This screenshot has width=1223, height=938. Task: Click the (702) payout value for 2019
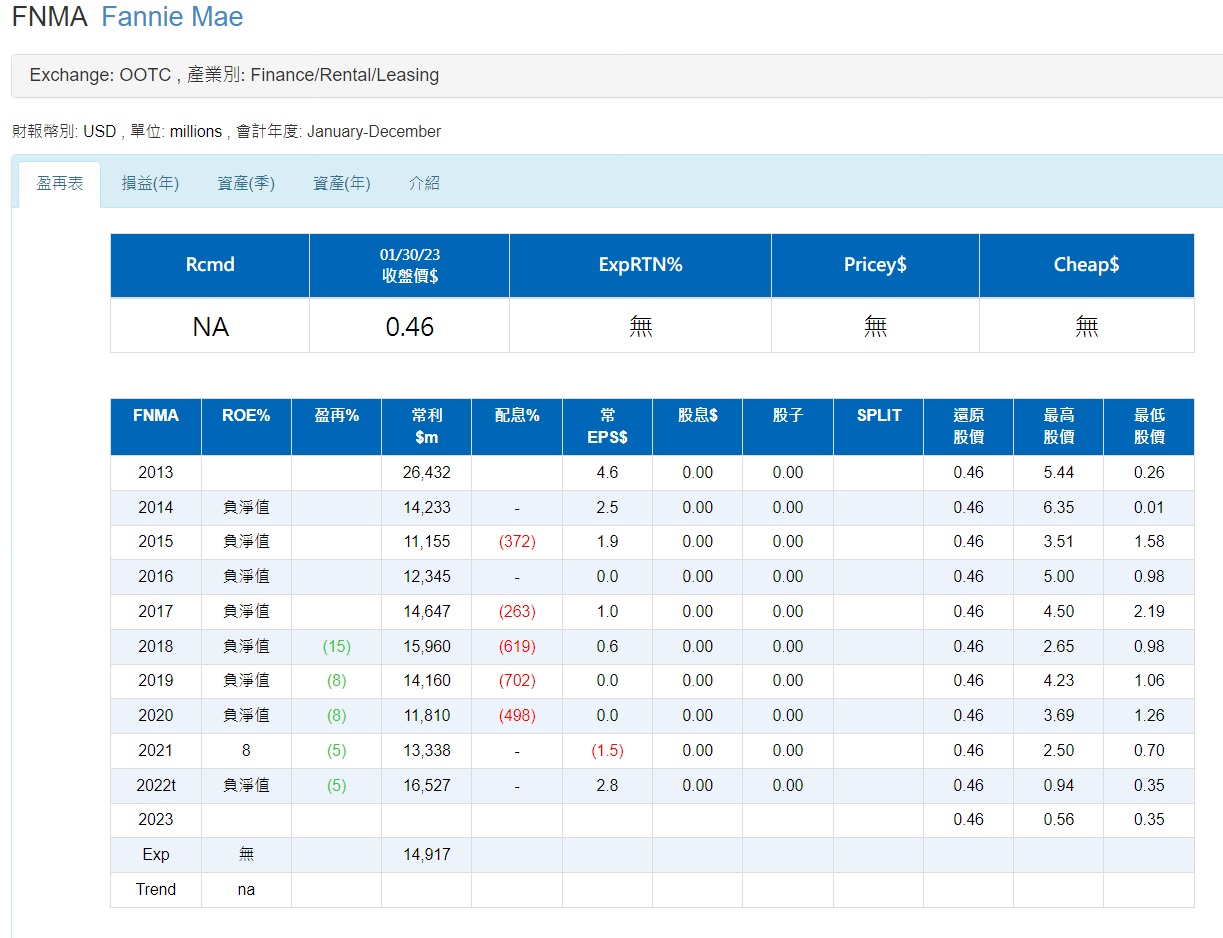coord(517,681)
